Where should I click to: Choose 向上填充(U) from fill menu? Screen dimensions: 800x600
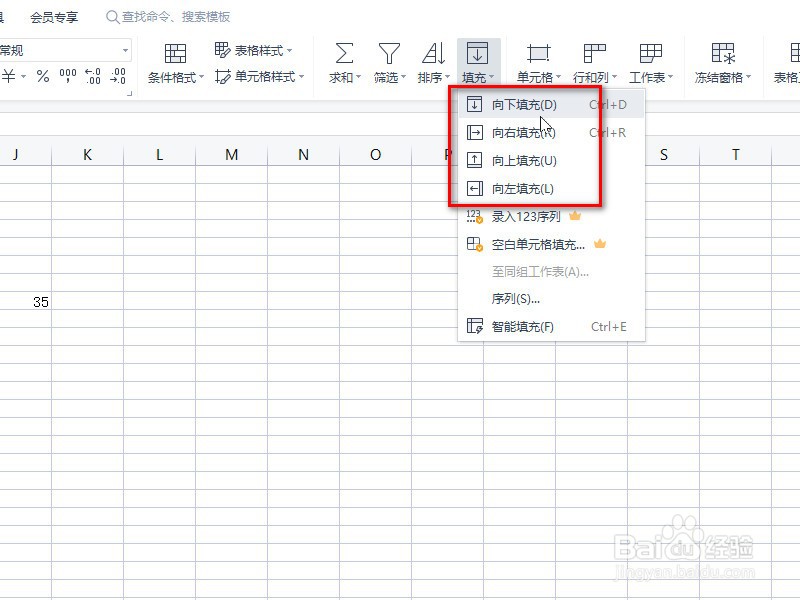pyautogui.click(x=552, y=161)
